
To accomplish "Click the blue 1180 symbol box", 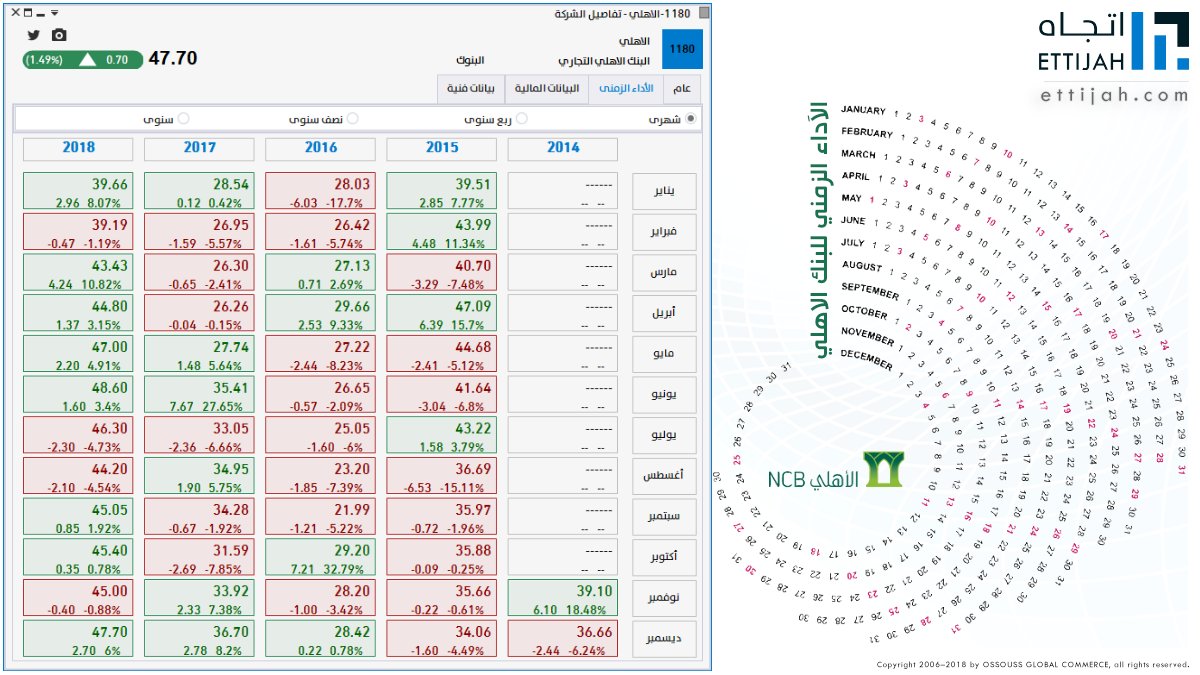I will point(683,49).
